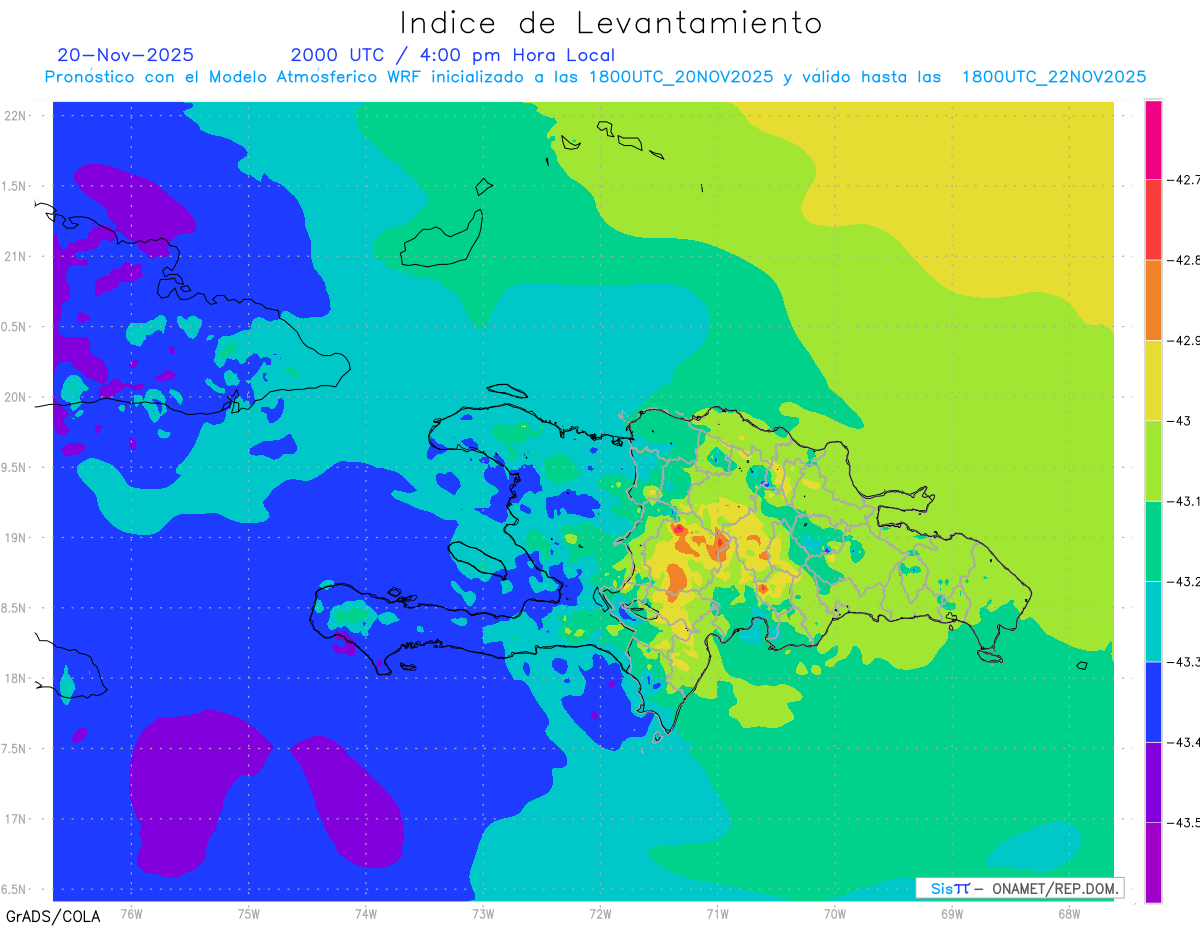
Task: Choose the bright yellow segment above -43
Action: [1154, 380]
